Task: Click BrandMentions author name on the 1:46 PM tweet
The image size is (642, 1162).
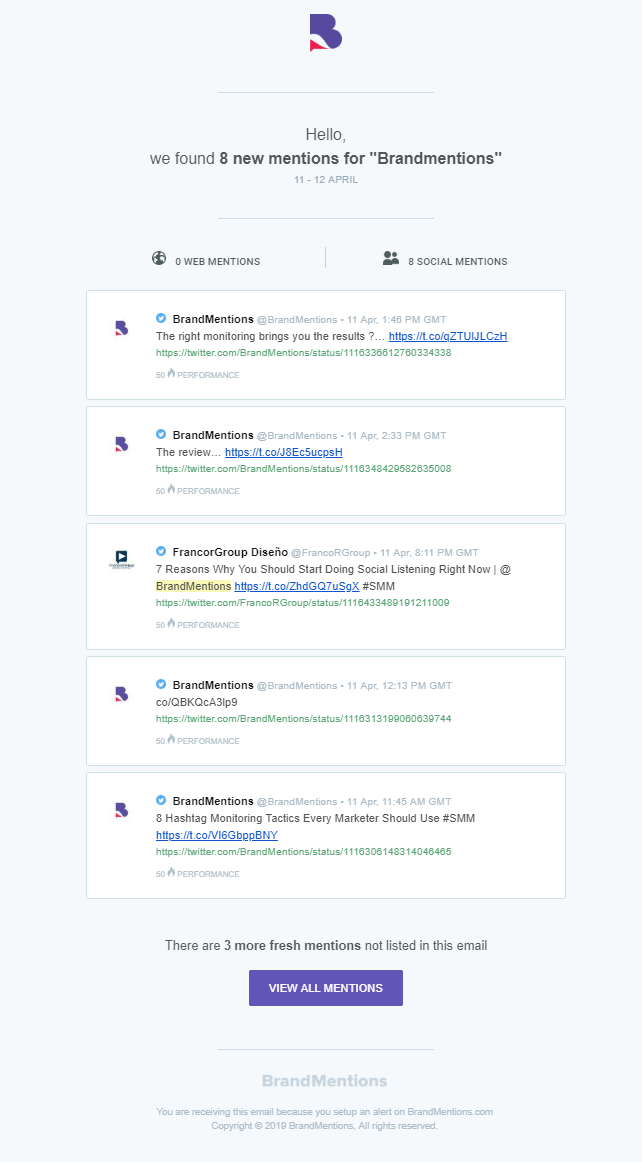Action: (x=213, y=319)
